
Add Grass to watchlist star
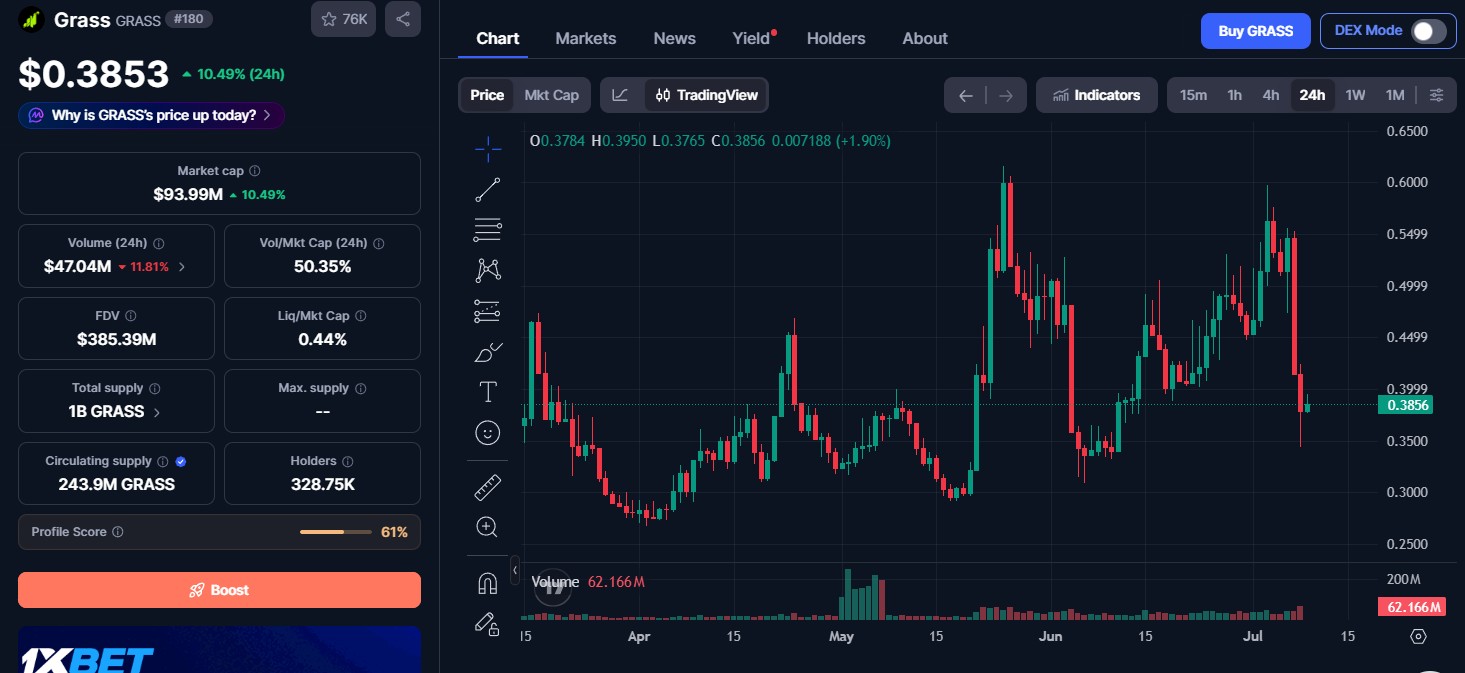point(343,19)
